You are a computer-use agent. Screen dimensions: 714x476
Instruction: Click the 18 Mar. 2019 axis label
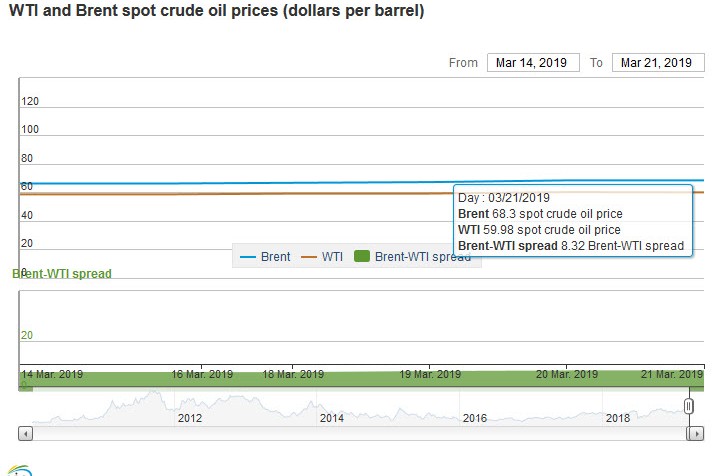tap(293, 374)
